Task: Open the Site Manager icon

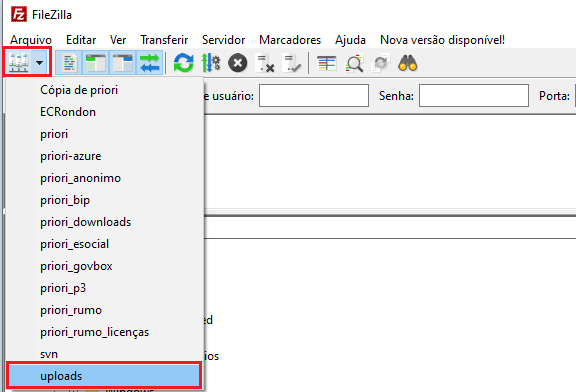Action: [x=19, y=63]
